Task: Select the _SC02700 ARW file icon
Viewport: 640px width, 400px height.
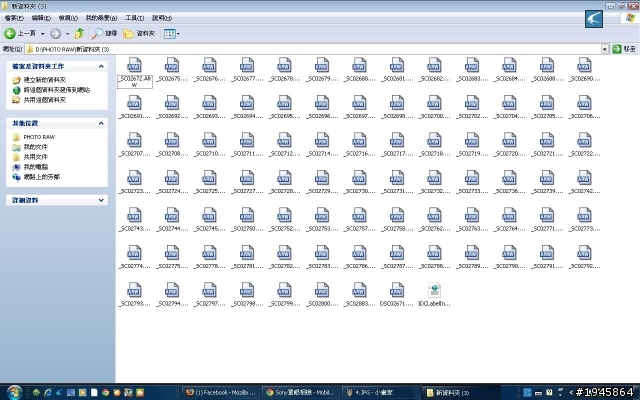Action: click(434, 103)
